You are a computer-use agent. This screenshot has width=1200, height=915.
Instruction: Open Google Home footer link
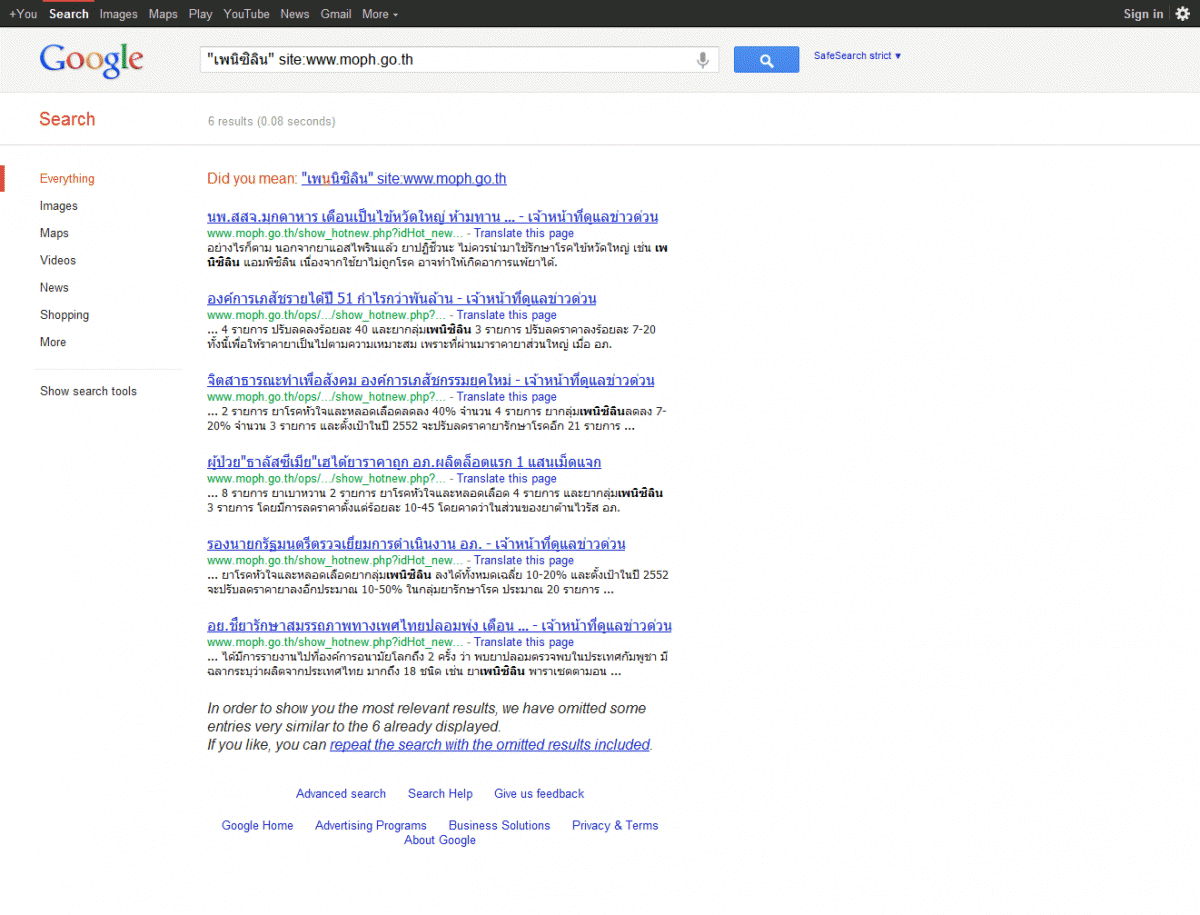pos(258,826)
